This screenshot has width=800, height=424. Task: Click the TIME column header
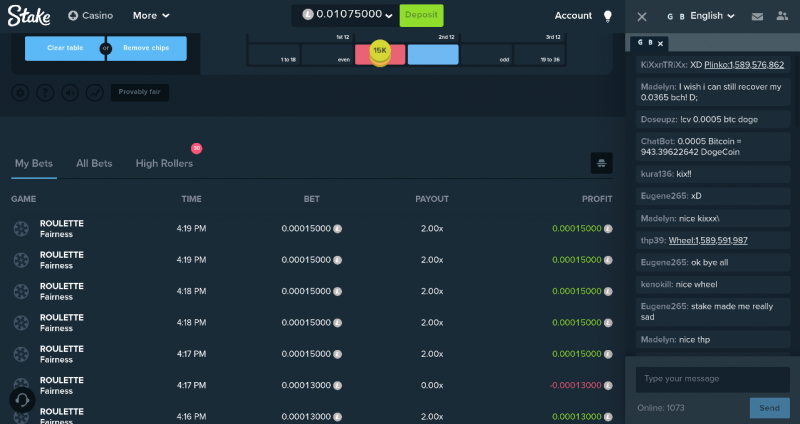click(x=191, y=199)
